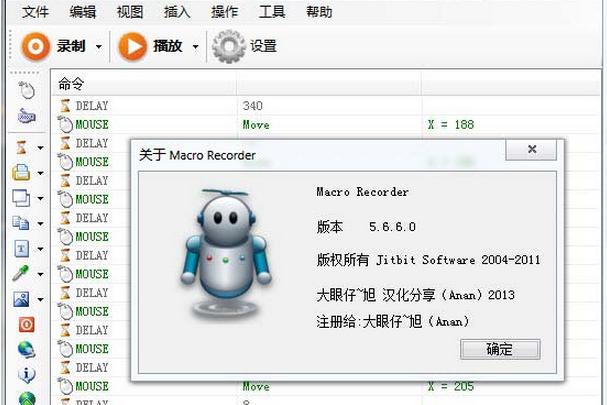
Task: Expand the image icon dropdown arrow
Action: pos(40,300)
